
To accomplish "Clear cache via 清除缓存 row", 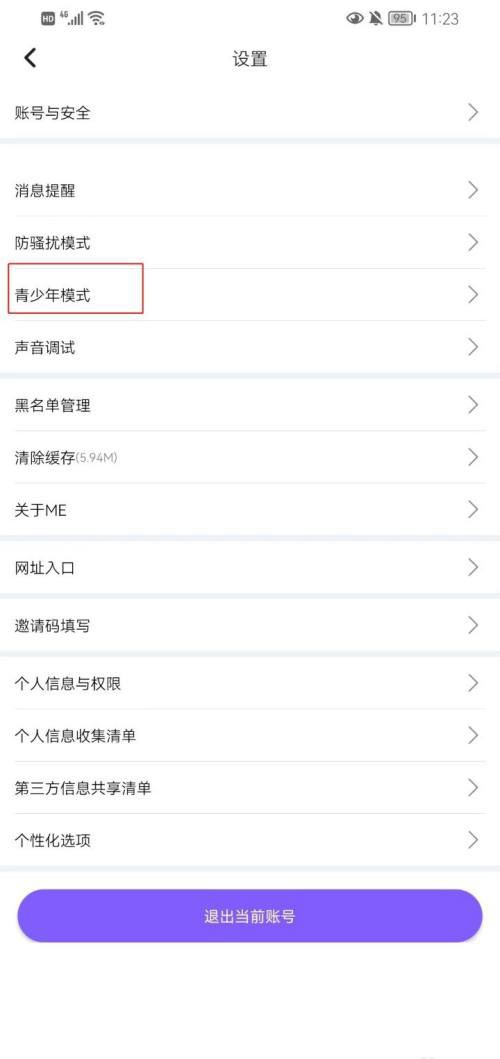I will [250, 457].
